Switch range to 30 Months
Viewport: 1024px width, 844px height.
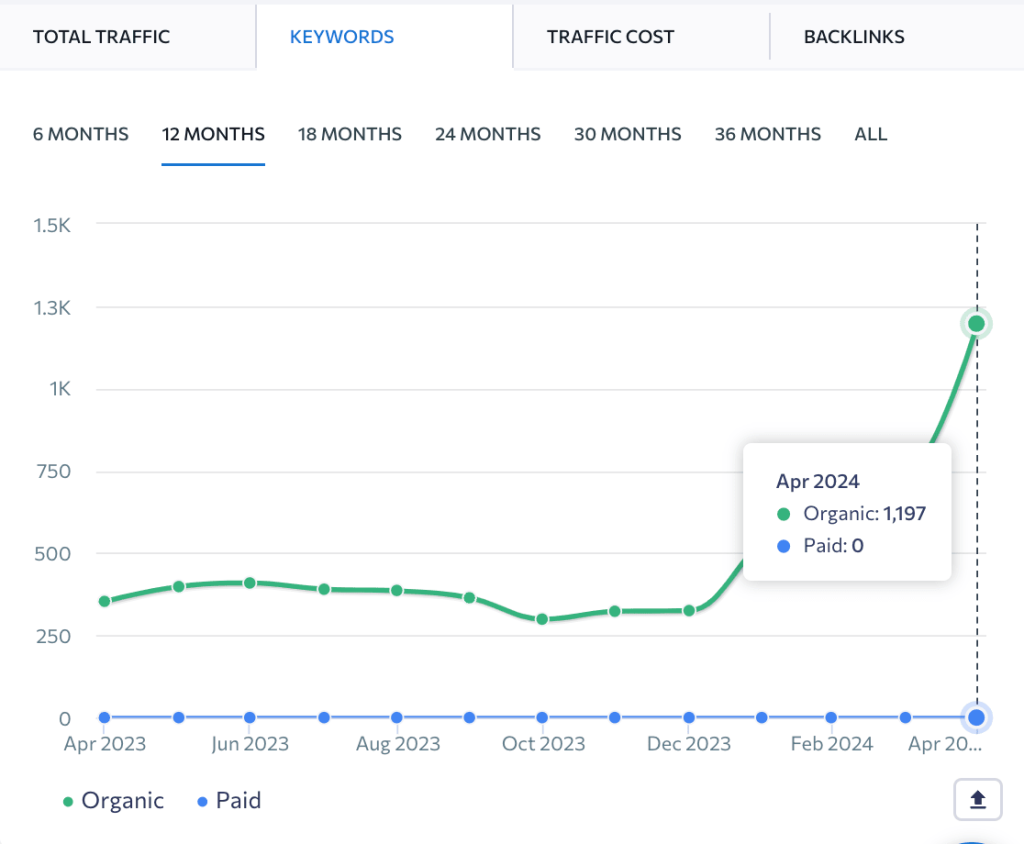coord(627,134)
